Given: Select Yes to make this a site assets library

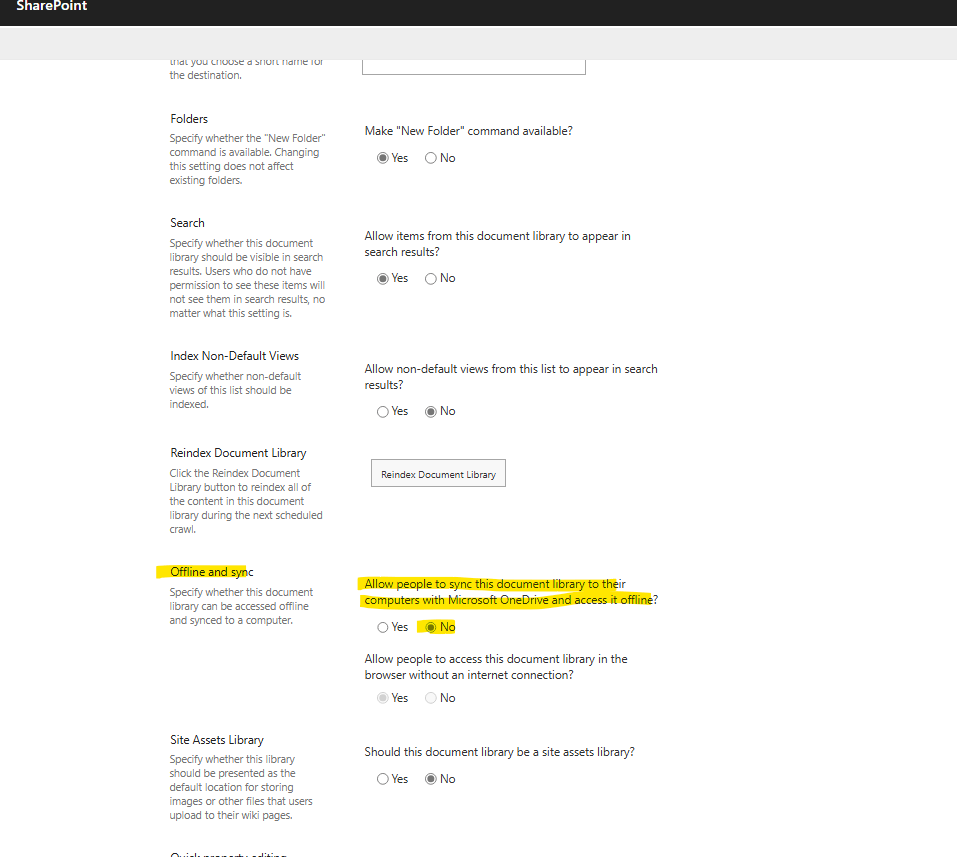Looking at the screenshot, I should pyautogui.click(x=382, y=778).
